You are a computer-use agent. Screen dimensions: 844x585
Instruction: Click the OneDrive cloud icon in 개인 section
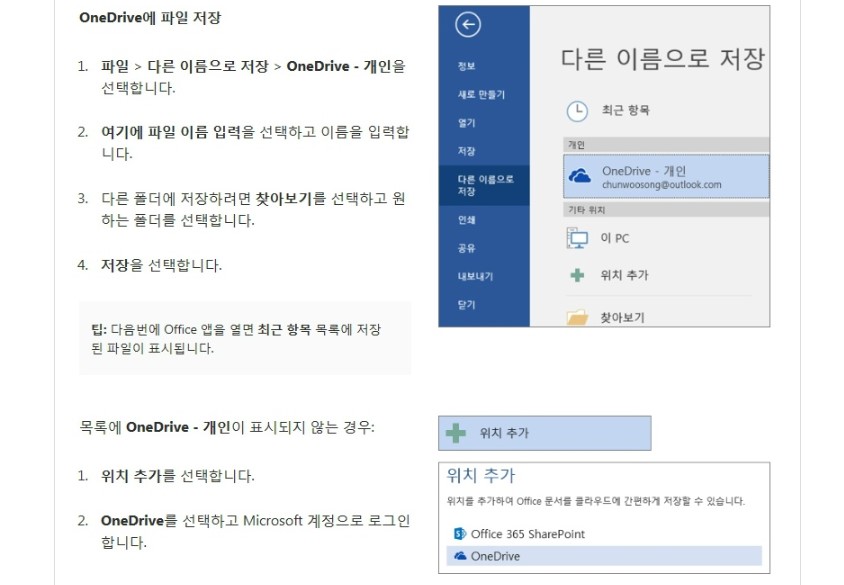click(x=580, y=176)
